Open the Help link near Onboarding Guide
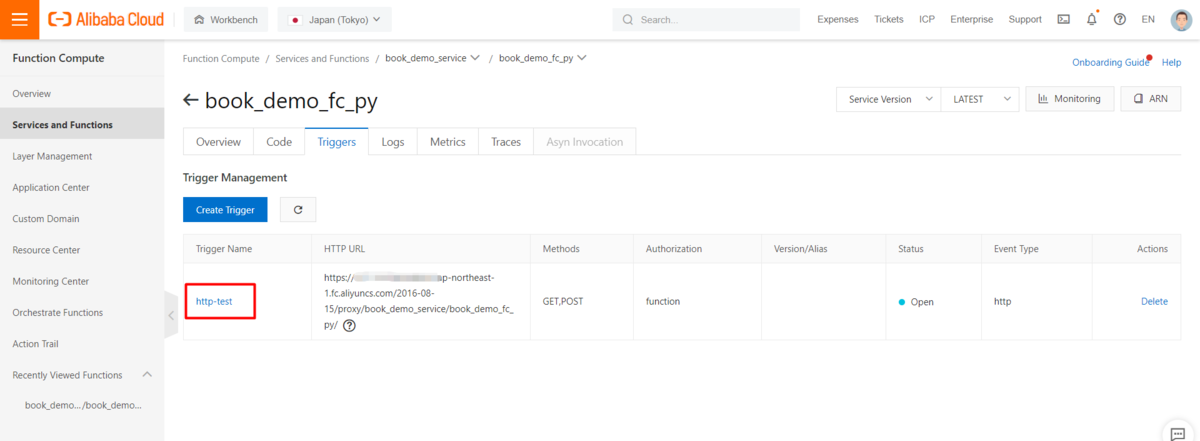The image size is (1200, 441). click(1171, 62)
